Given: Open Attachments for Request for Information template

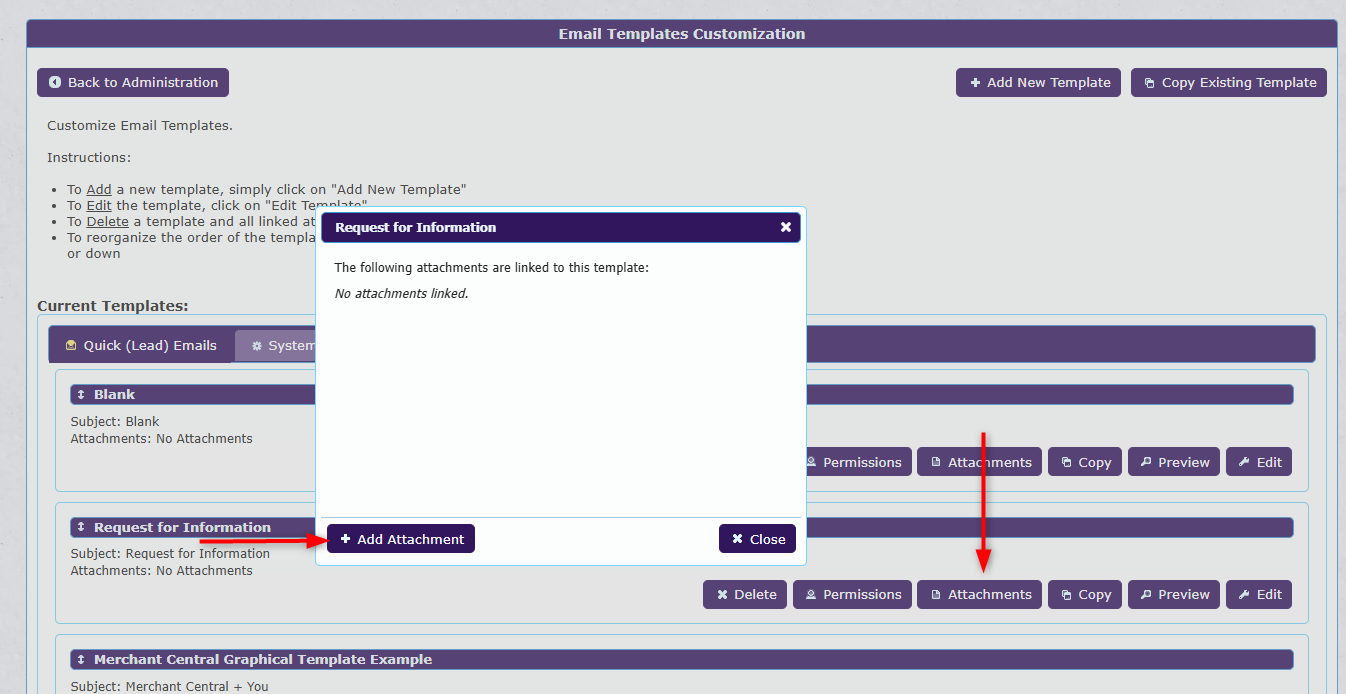Looking at the screenshot, I should (980, 594).
